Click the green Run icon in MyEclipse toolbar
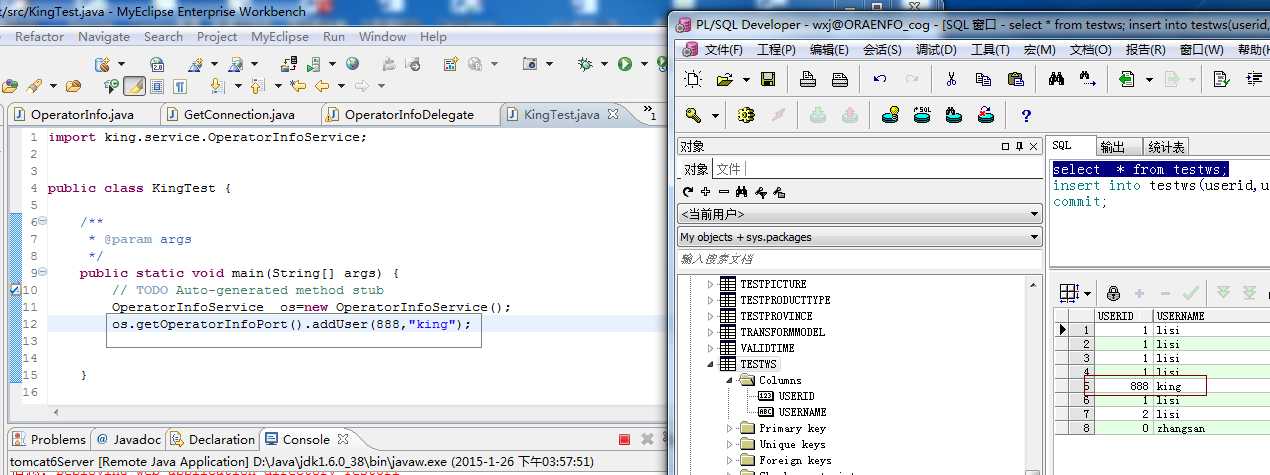 (625, 64)
